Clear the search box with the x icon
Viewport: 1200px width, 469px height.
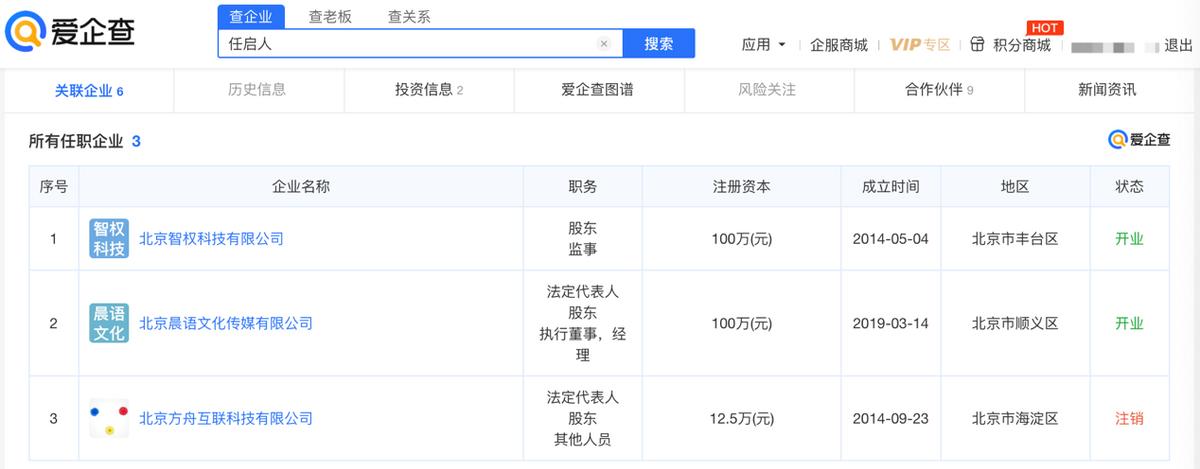click(x=604, y=44)
